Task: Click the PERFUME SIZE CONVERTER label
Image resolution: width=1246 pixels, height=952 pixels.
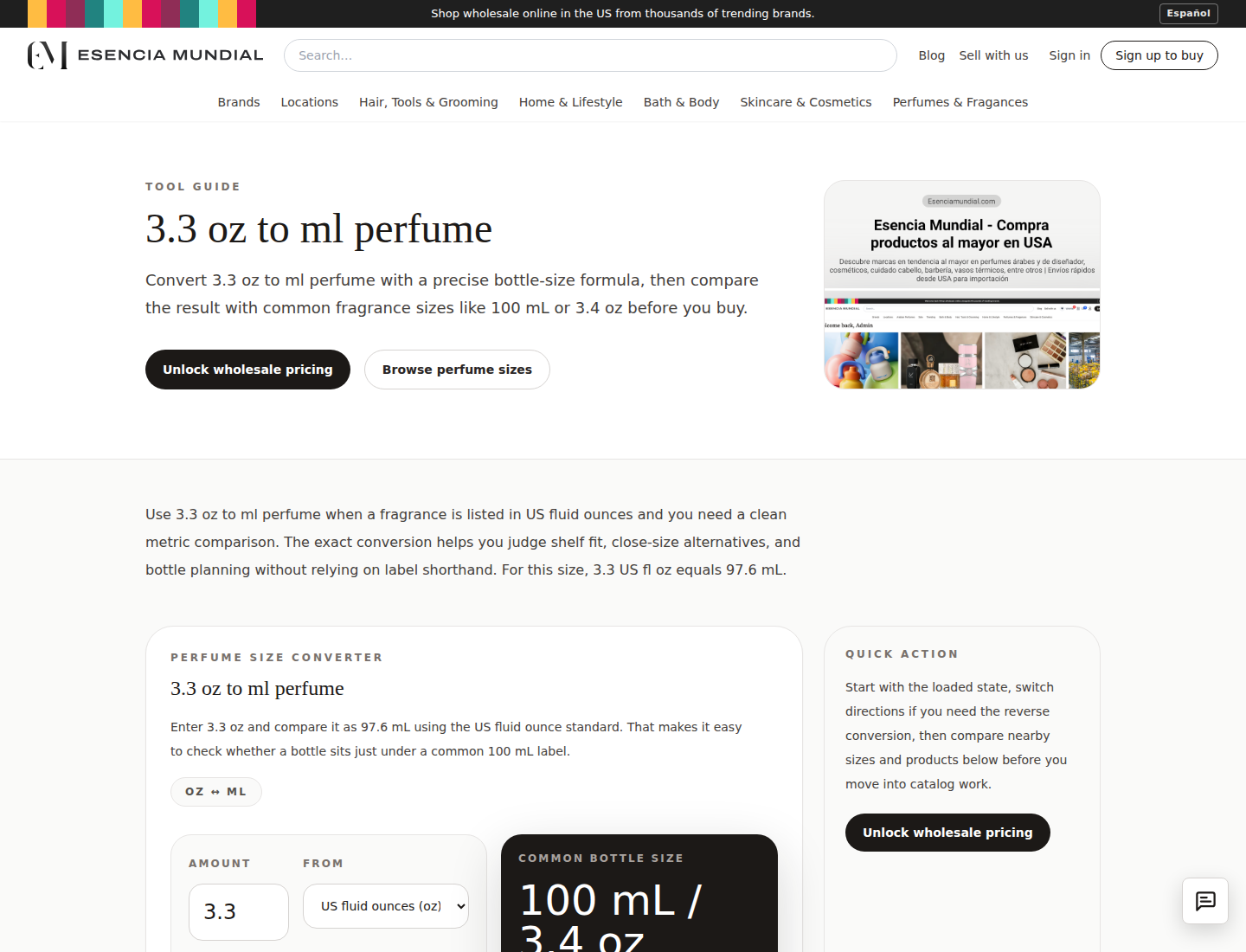Action: point(277,658)
